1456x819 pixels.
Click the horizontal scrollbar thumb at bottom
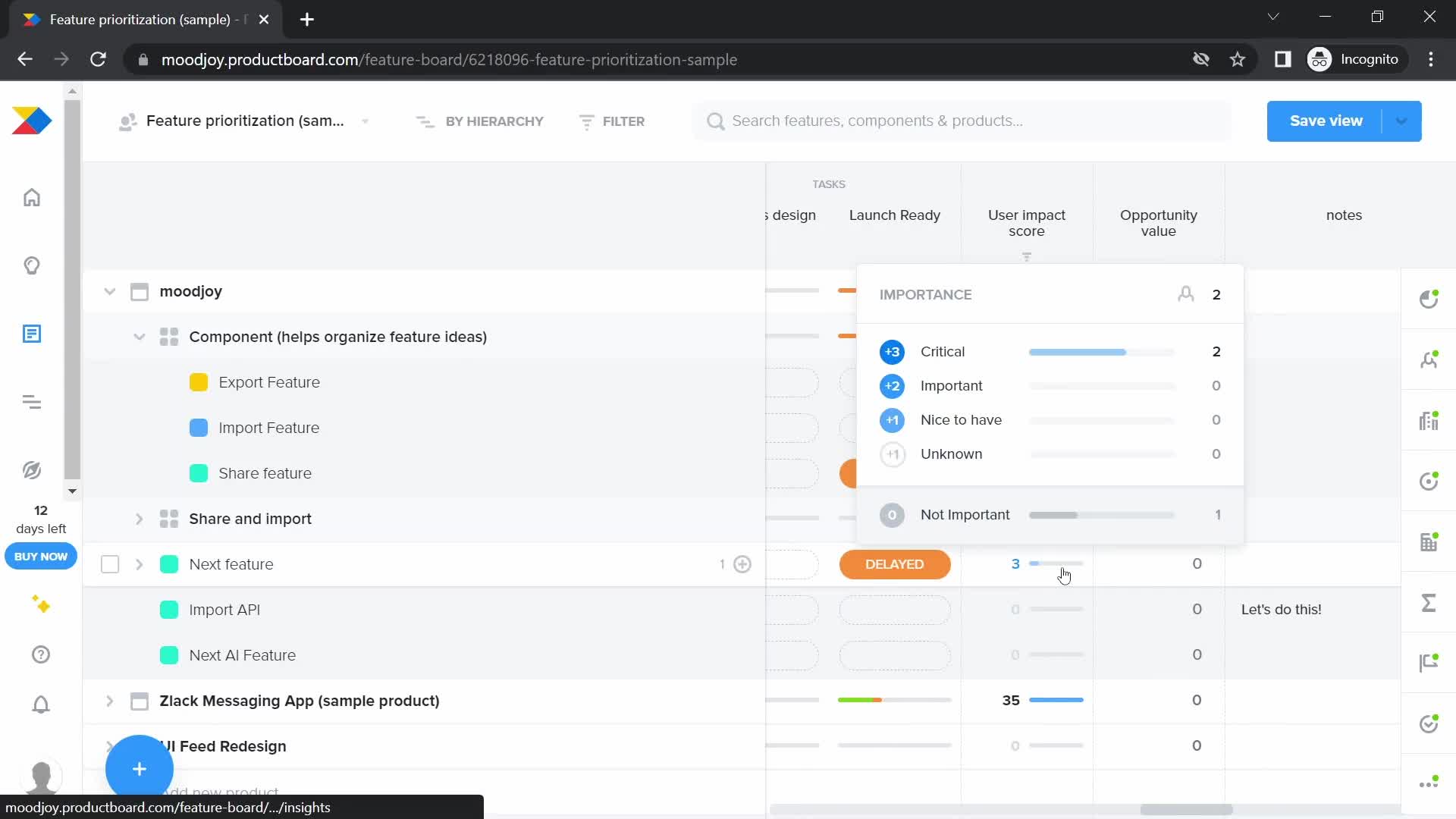(1186, 809)
